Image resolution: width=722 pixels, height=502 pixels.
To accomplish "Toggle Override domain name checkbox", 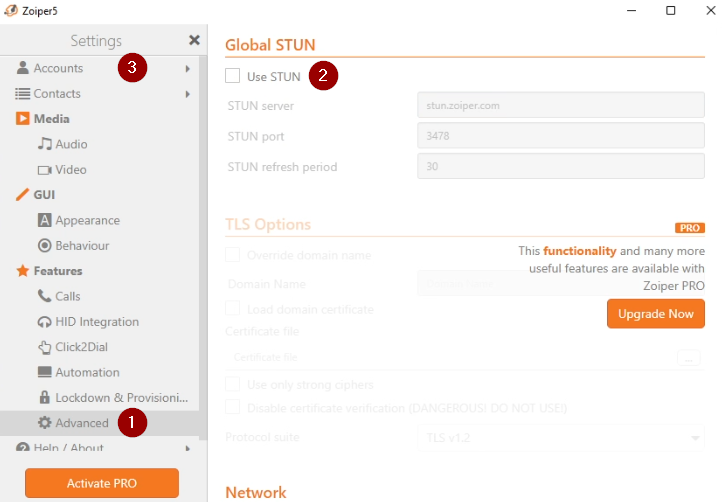I will 233,254.
